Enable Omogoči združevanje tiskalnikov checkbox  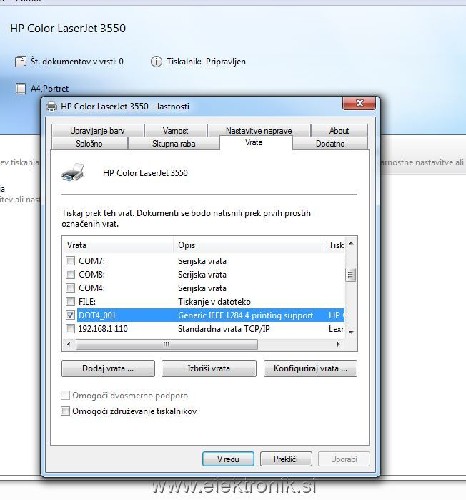(65, 411)
